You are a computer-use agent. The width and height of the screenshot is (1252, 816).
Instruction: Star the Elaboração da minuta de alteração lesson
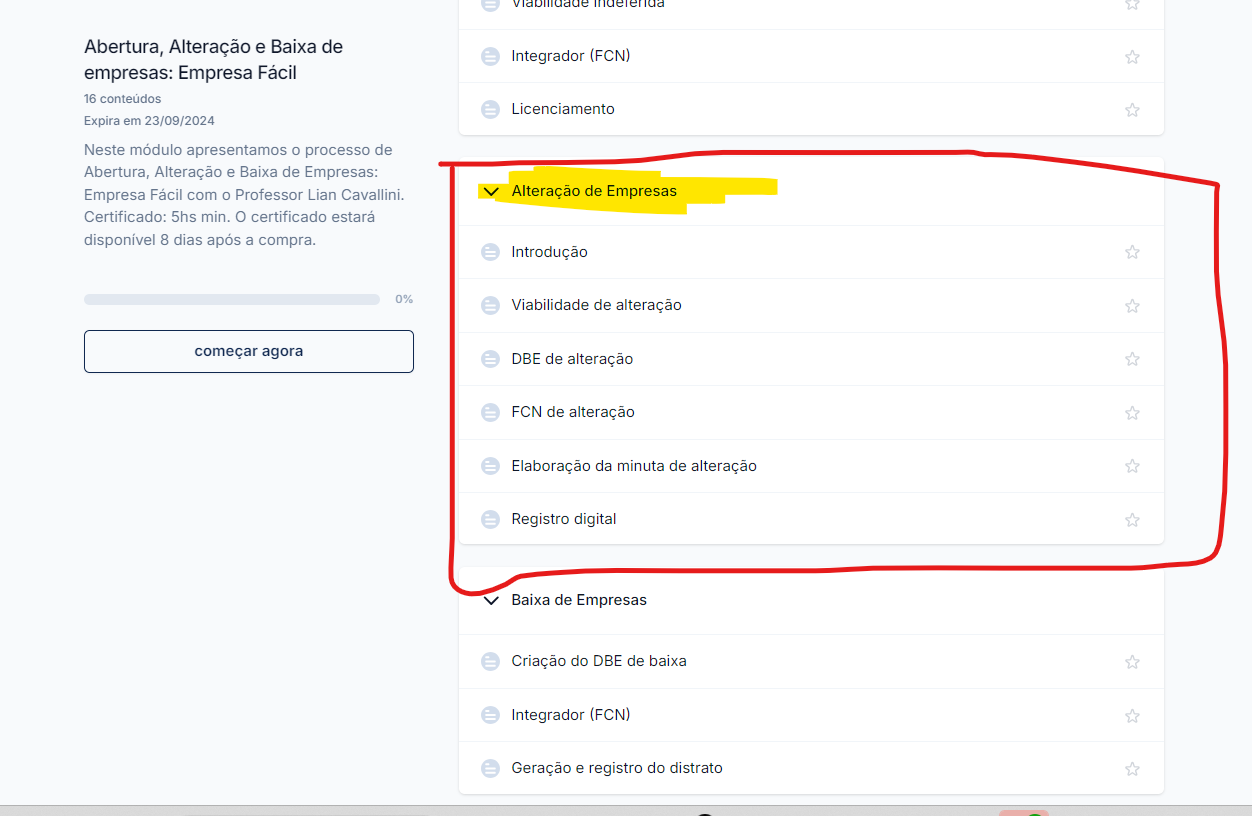pyautogui.click(x=1132, y=466)
